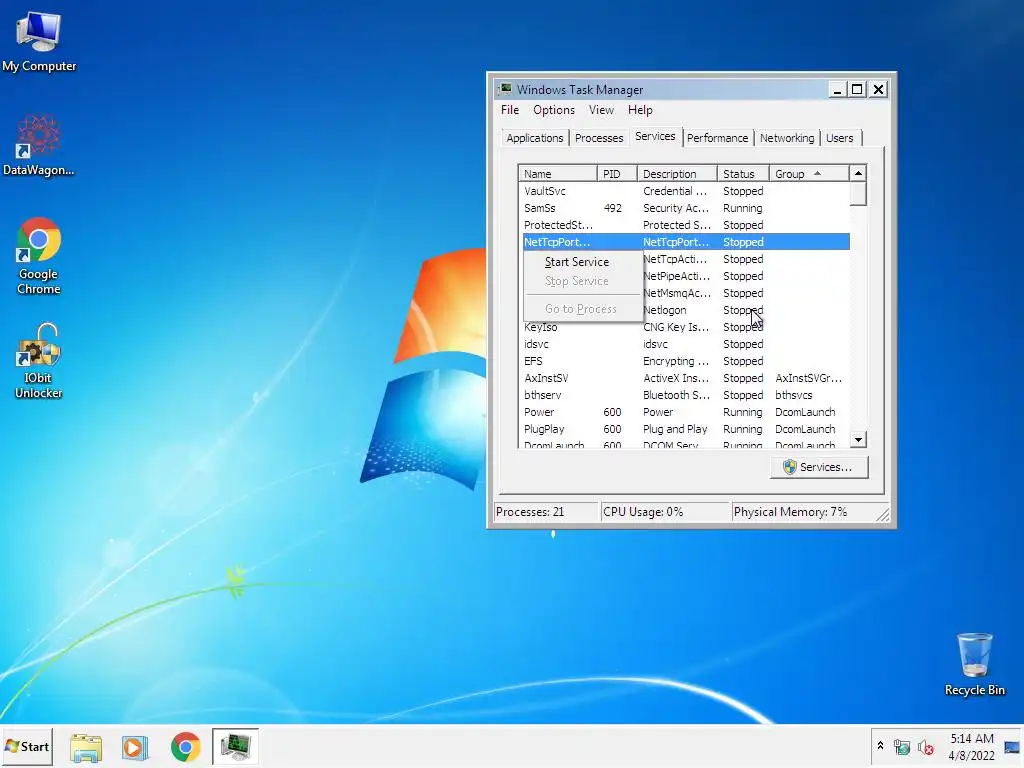Open the File menu
Screen dimensions: 1024x768
[x=509, y=110]
